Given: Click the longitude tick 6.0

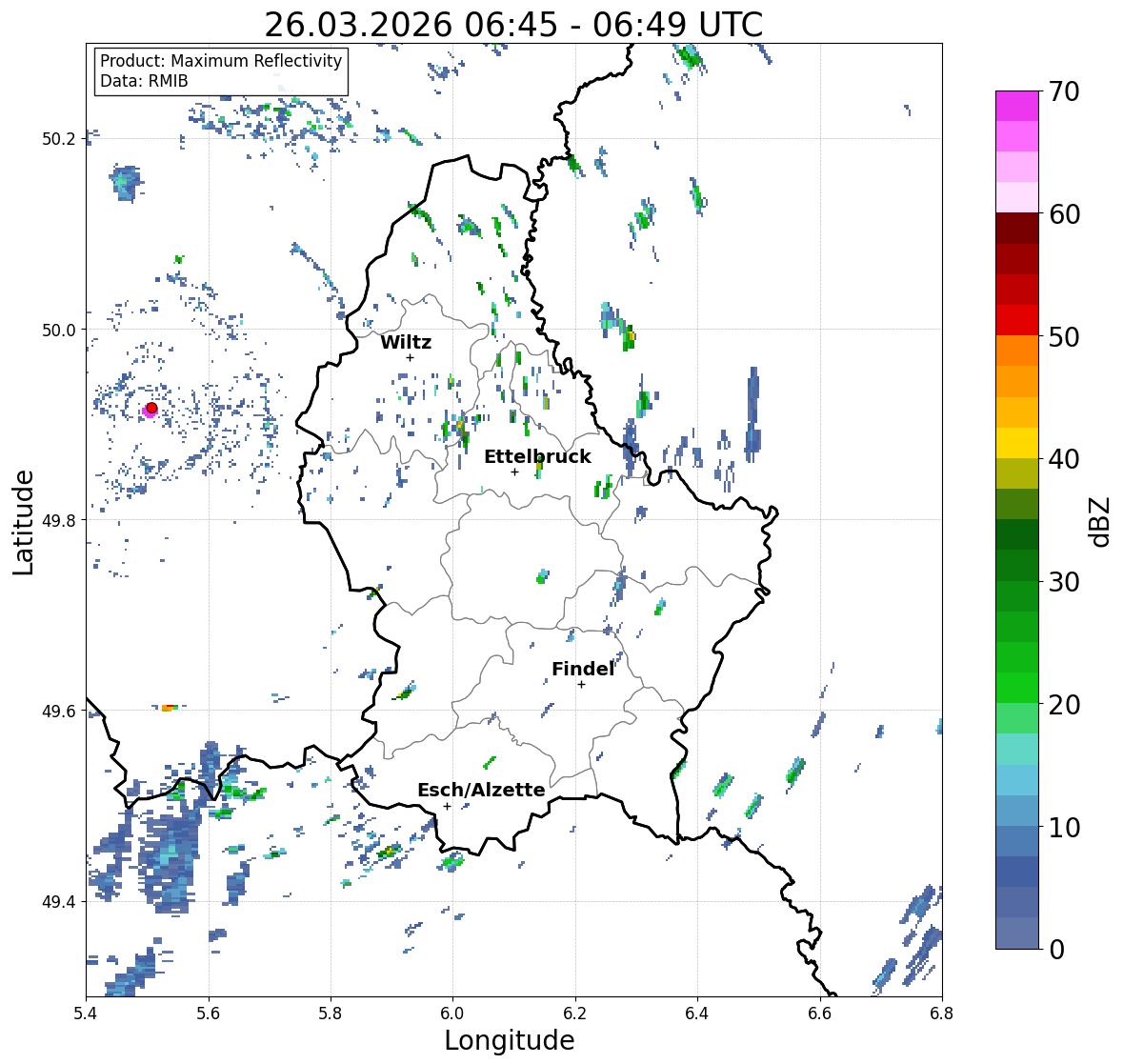Looking at the screenshot, I should pyautogui.click(x=452, y=1014).
